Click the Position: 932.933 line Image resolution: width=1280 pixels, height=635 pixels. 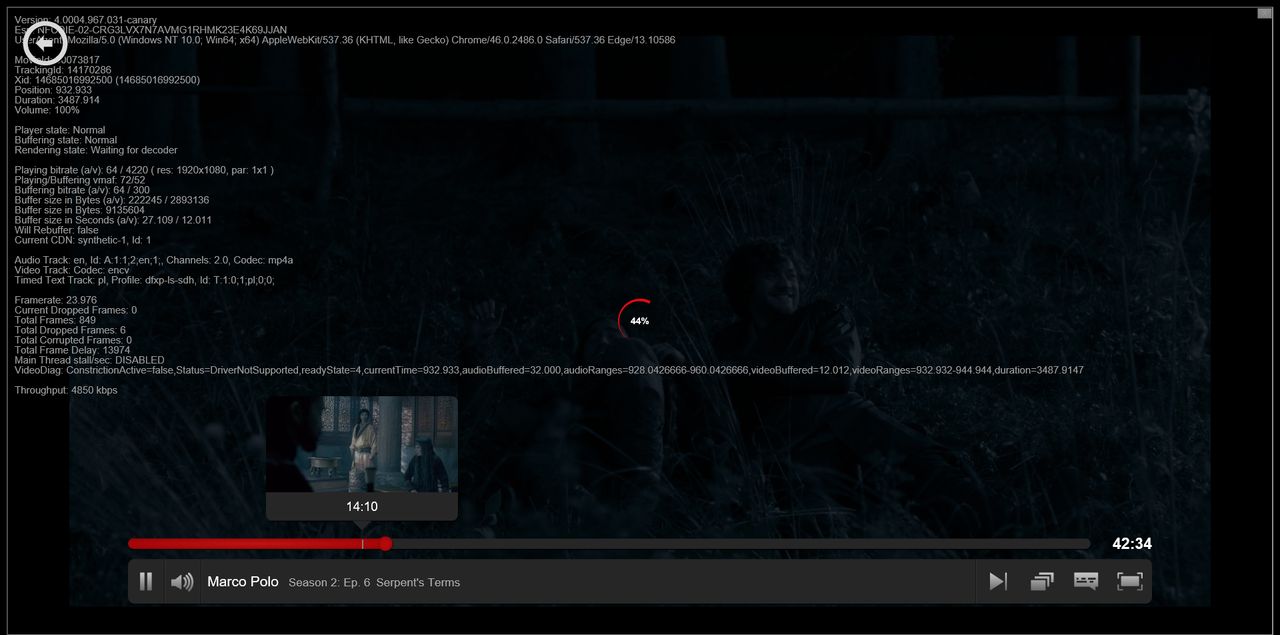click(53, 90)
